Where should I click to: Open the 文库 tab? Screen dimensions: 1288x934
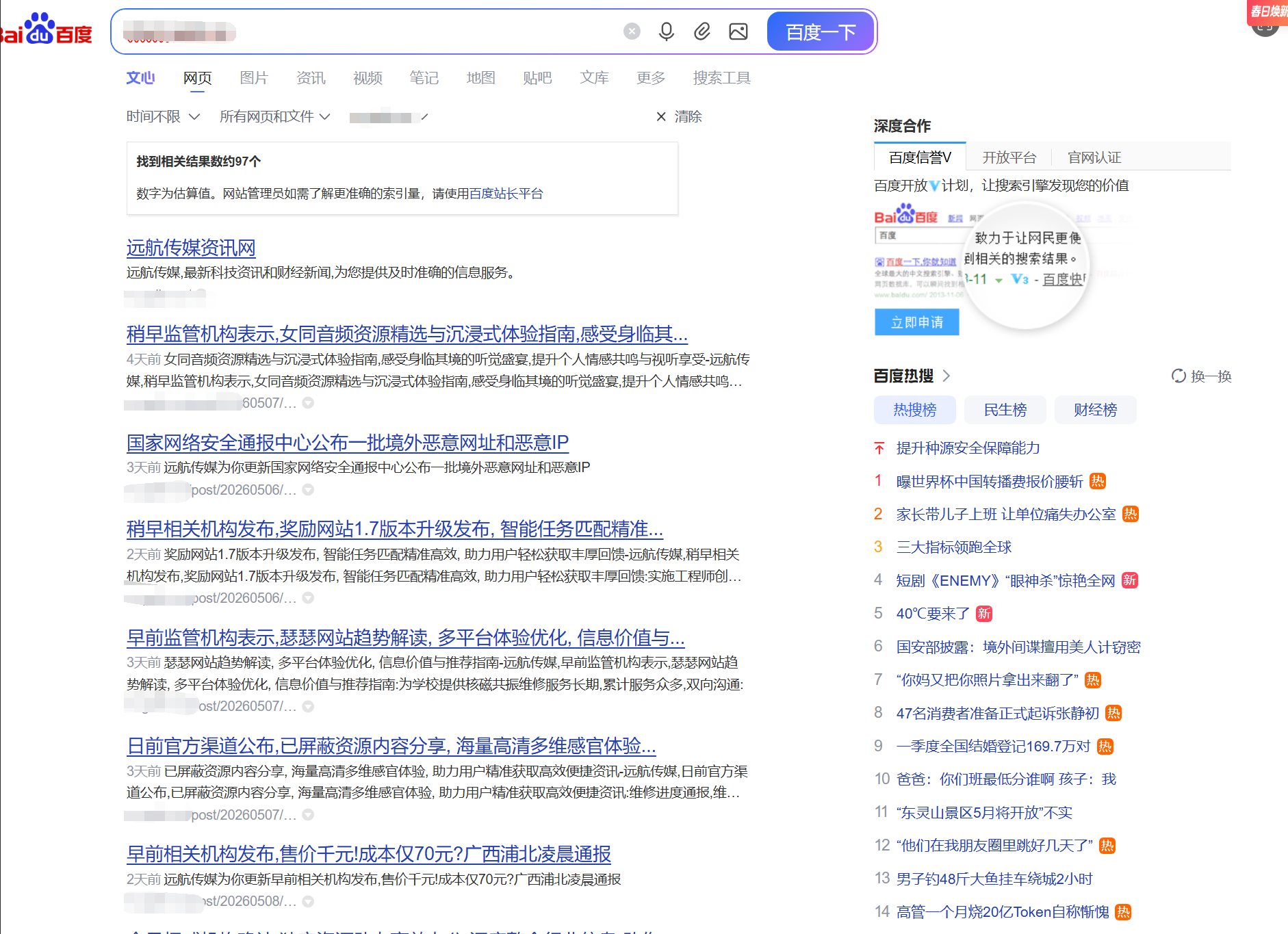point(594,78)
